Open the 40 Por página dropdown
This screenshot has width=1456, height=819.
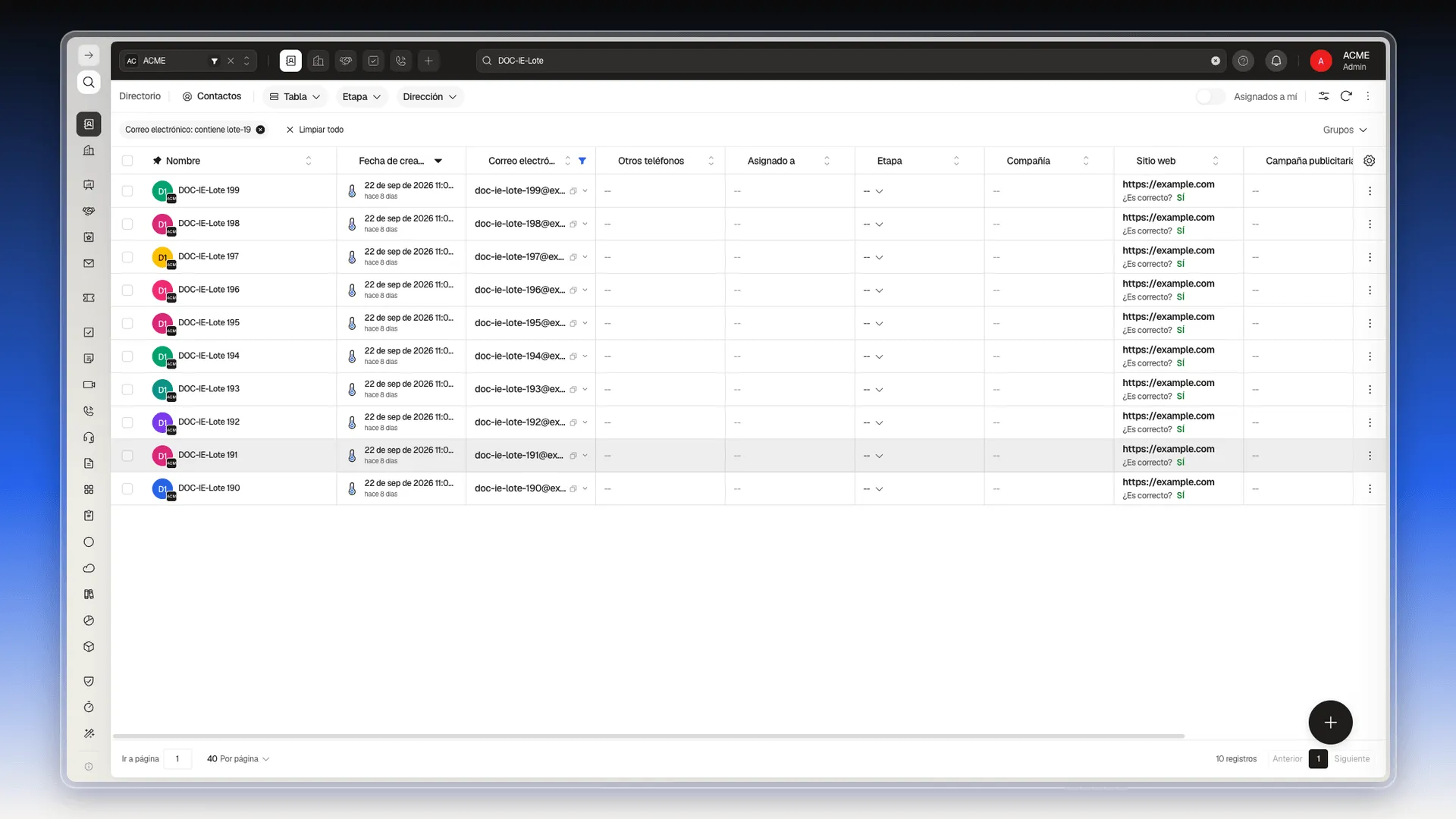click(238, 759)
